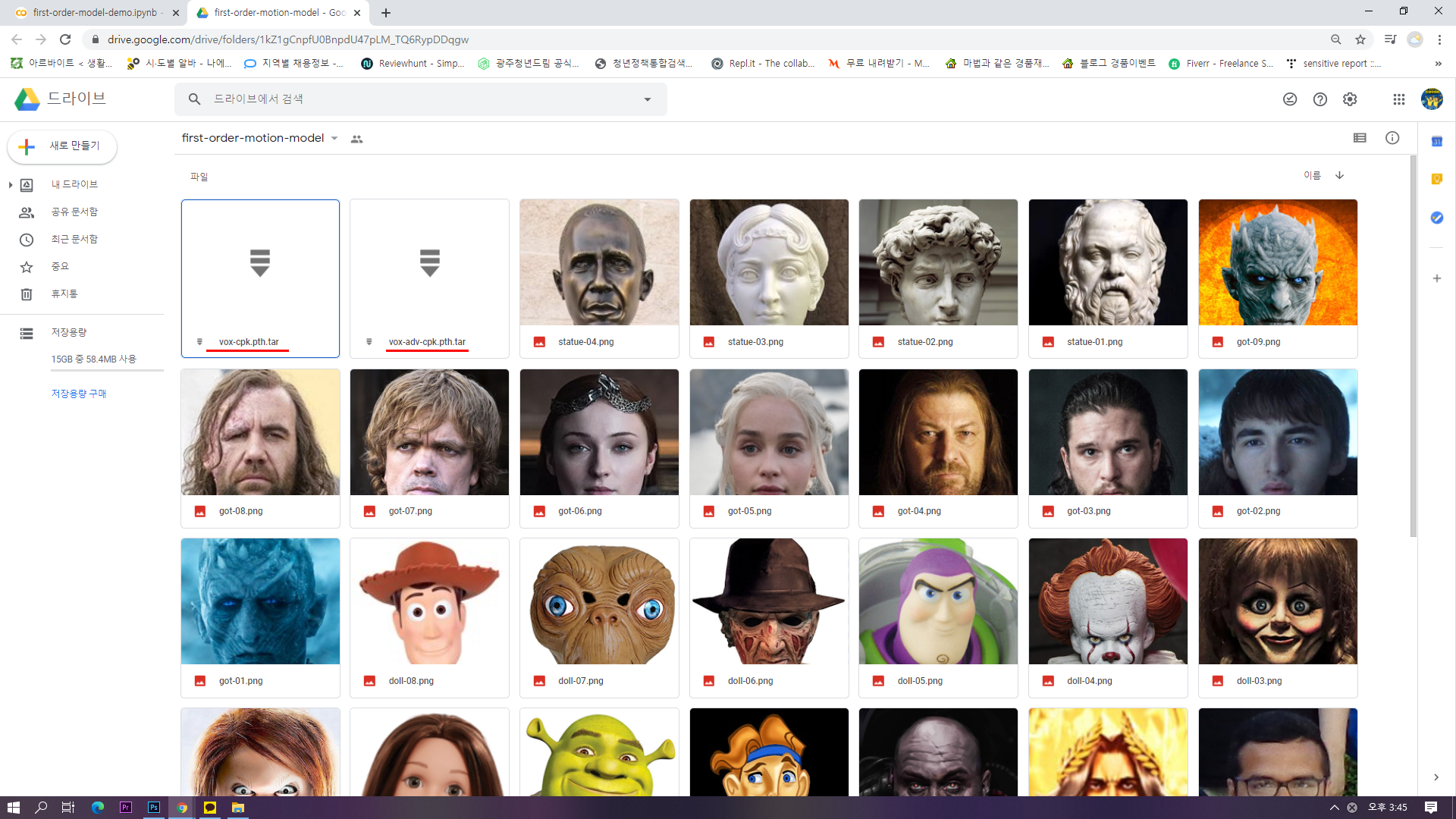Open the Google Keep side panel

tap(1436, 179)
